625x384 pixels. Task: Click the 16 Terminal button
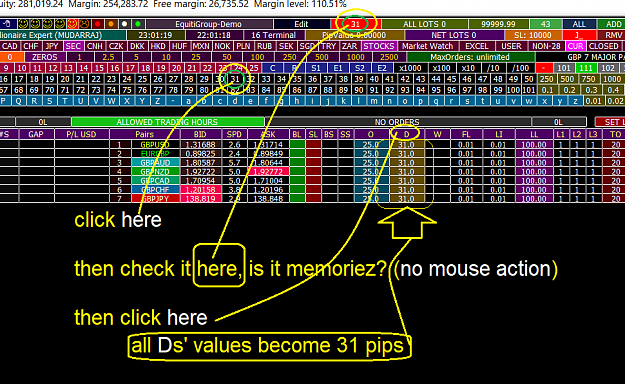point(273,35)
